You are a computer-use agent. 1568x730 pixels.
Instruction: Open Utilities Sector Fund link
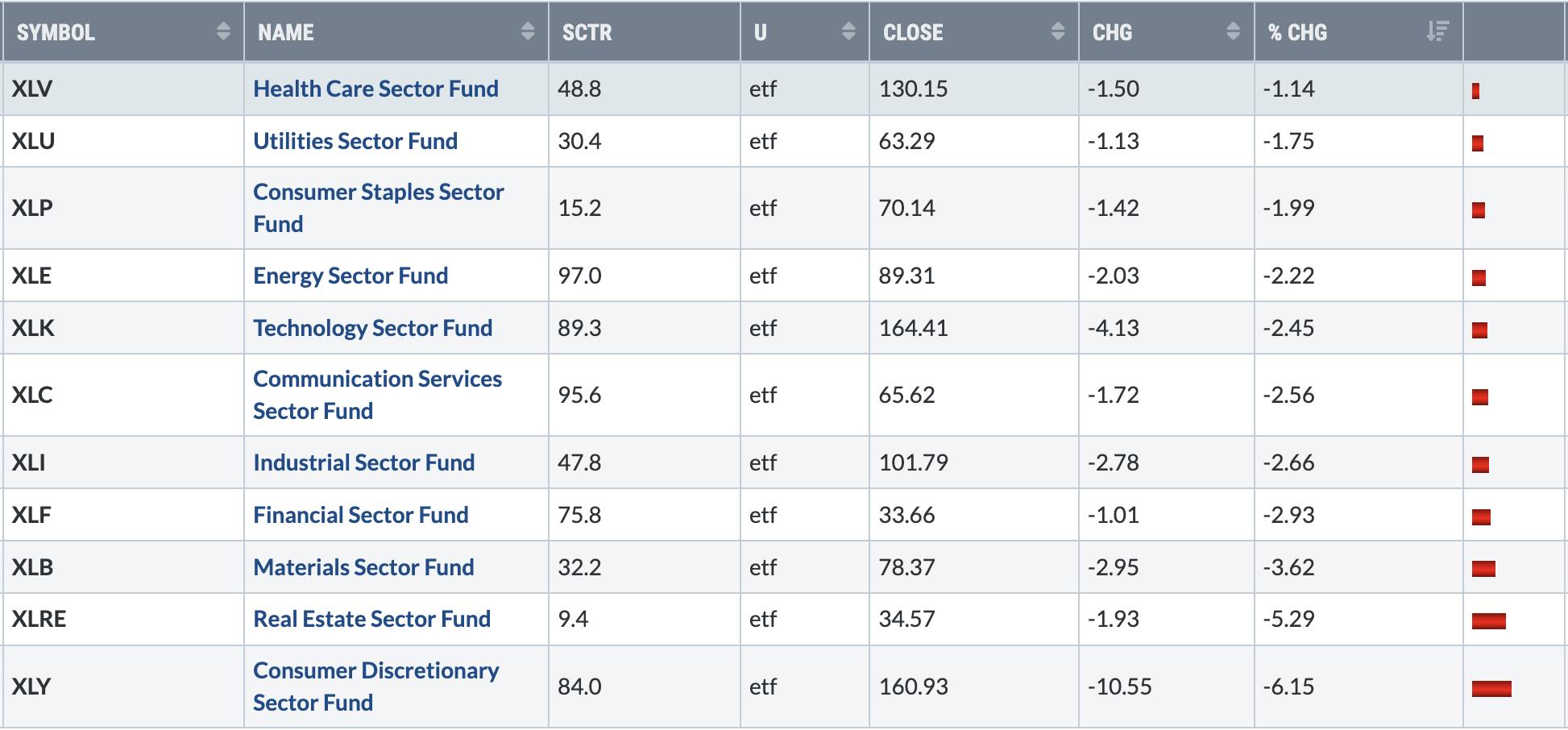coord(355,141)
